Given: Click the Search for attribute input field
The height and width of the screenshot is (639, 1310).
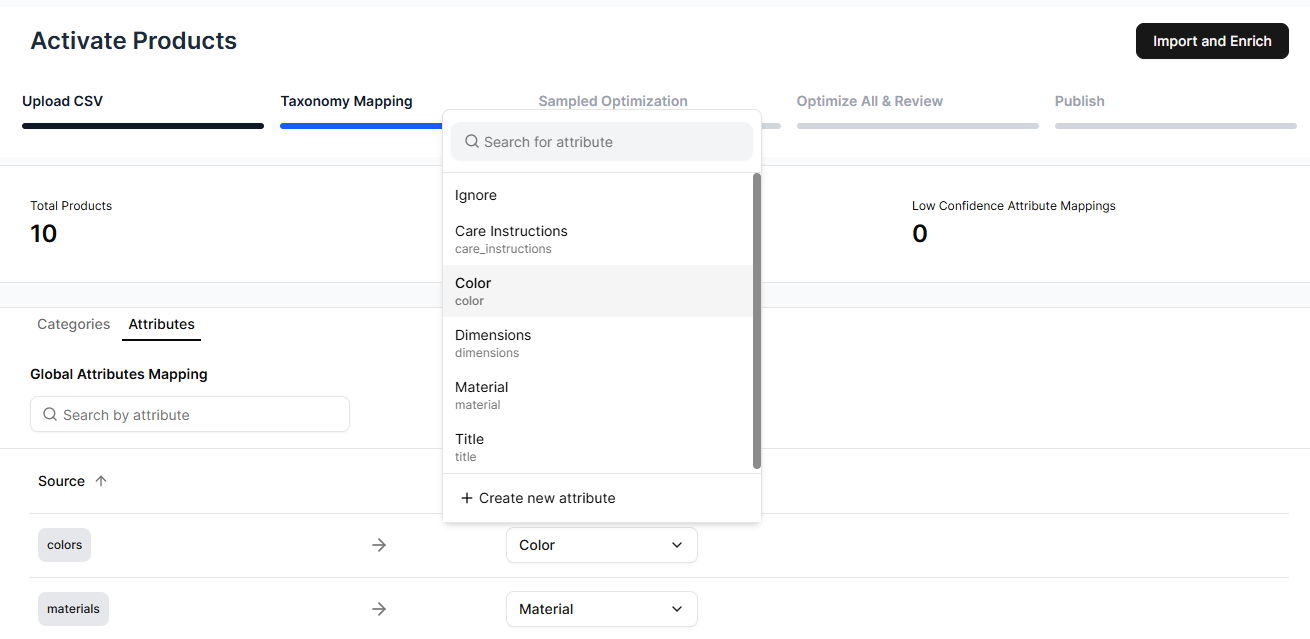Looking at the screenshot, I should click(600, 141).
